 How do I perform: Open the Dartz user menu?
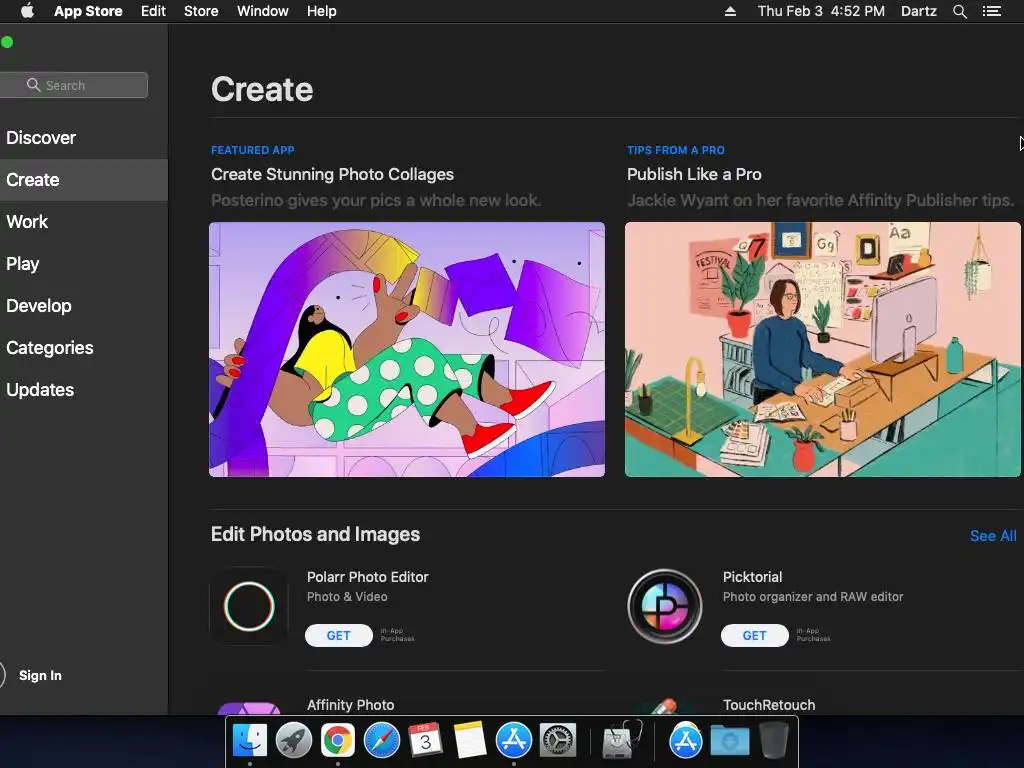pos(919,11)
